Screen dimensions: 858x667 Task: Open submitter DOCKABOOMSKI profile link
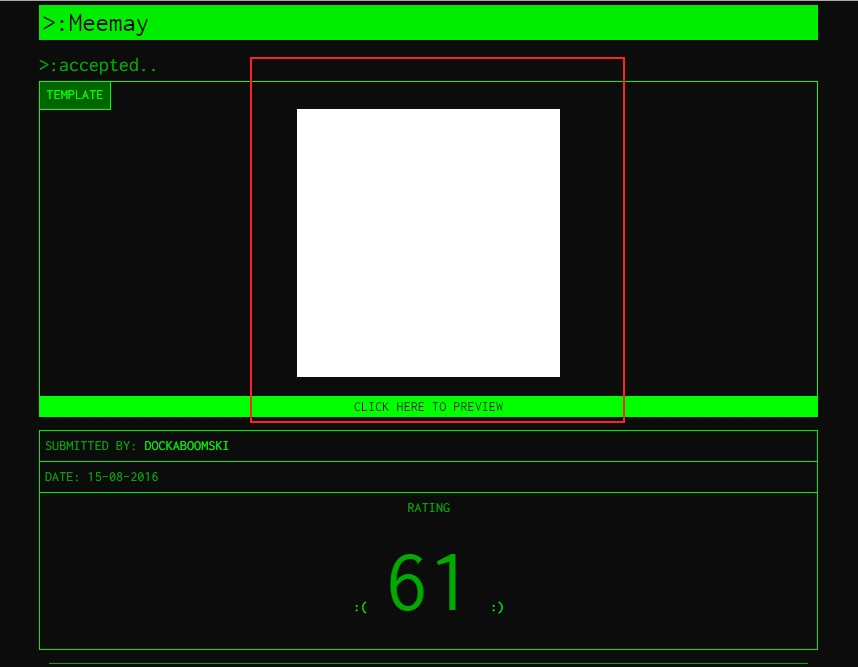[186, 446]
